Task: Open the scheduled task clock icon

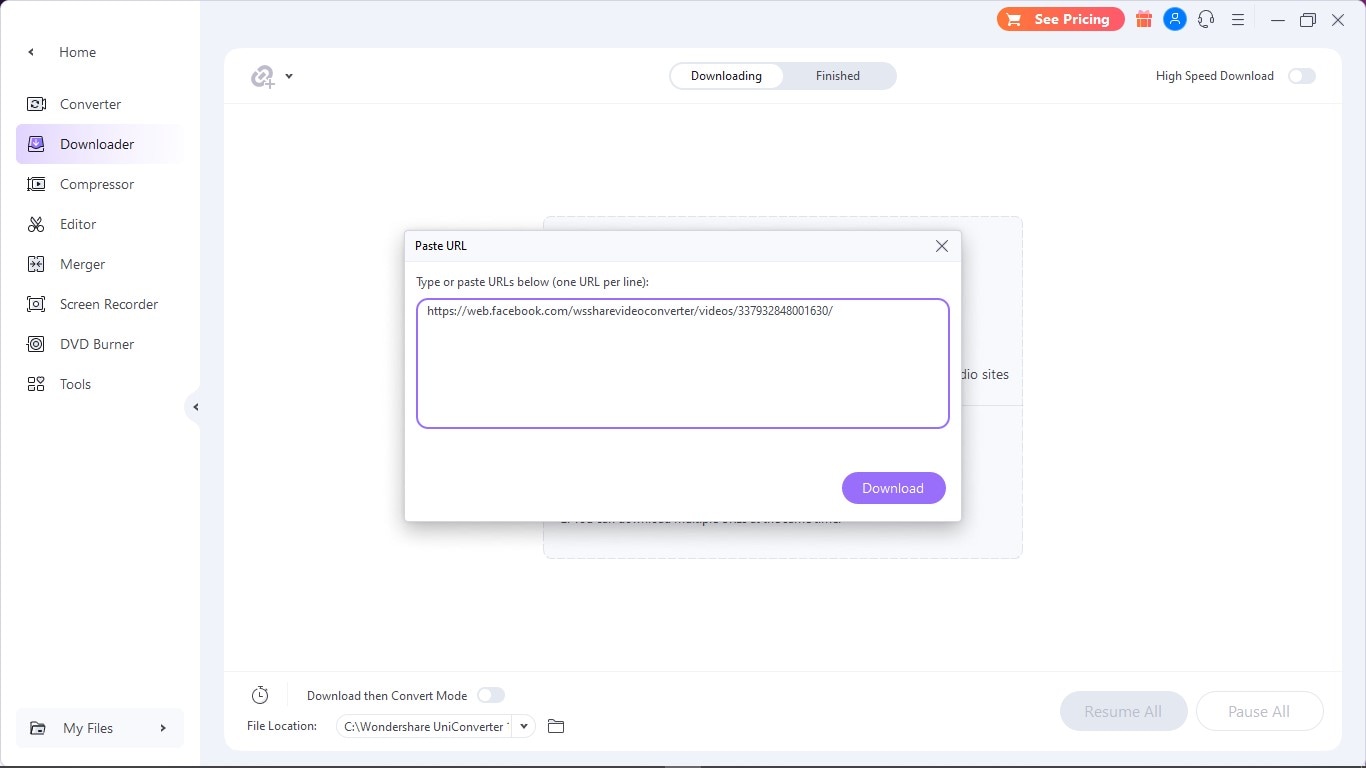Action: [x=260, y=695]
